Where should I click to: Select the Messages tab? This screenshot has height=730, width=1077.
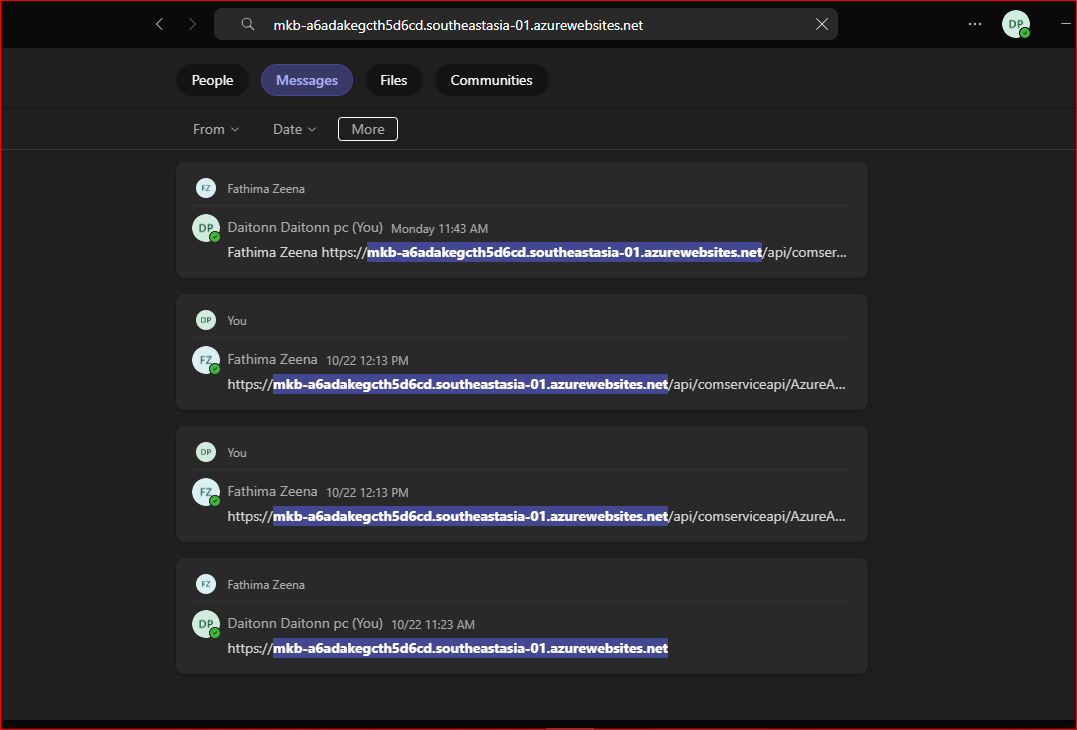pos(307,80)
